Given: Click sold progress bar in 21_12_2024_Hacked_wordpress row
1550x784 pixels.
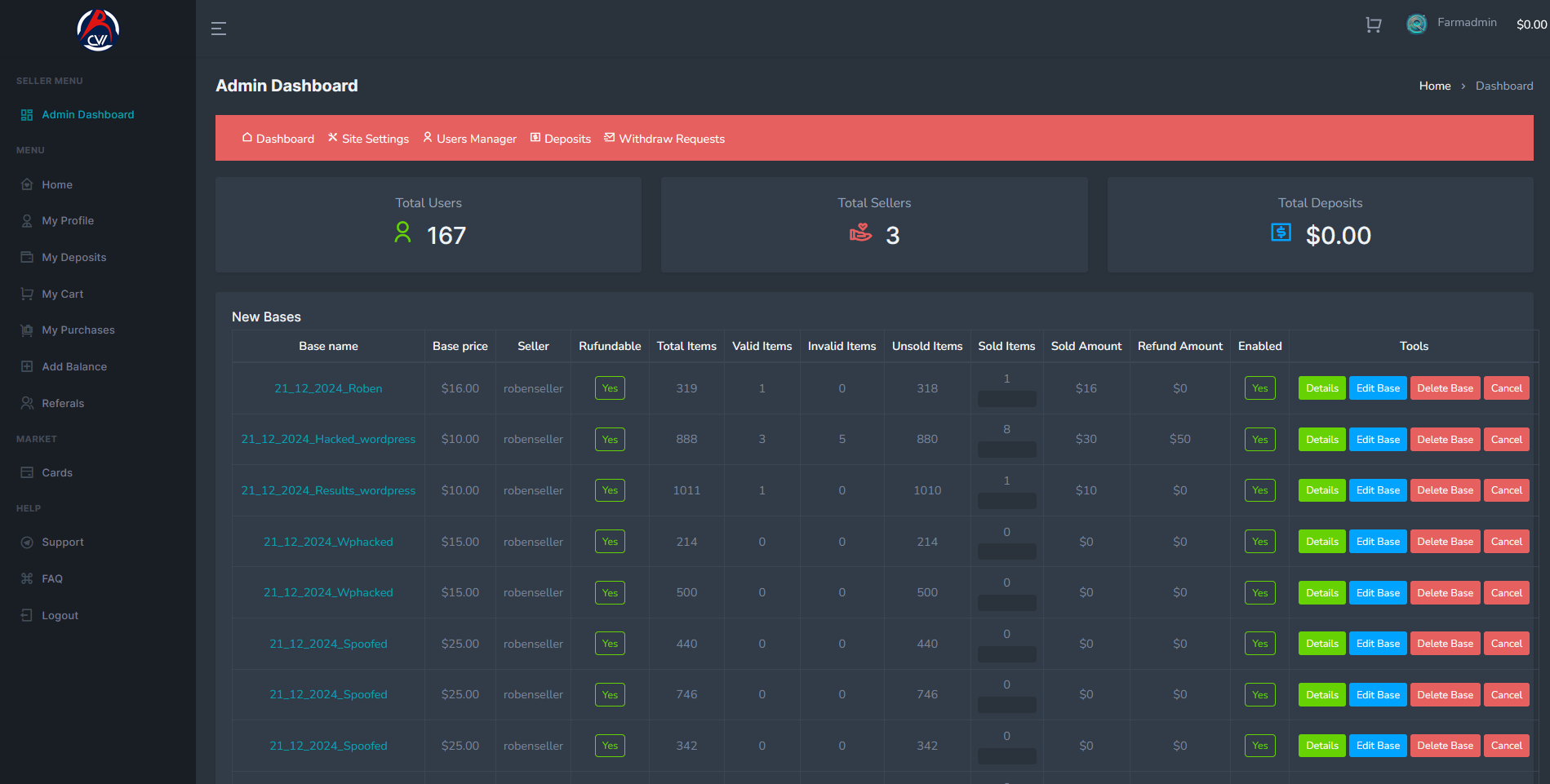Looking at the screenshot, I should pos(1006,450).
